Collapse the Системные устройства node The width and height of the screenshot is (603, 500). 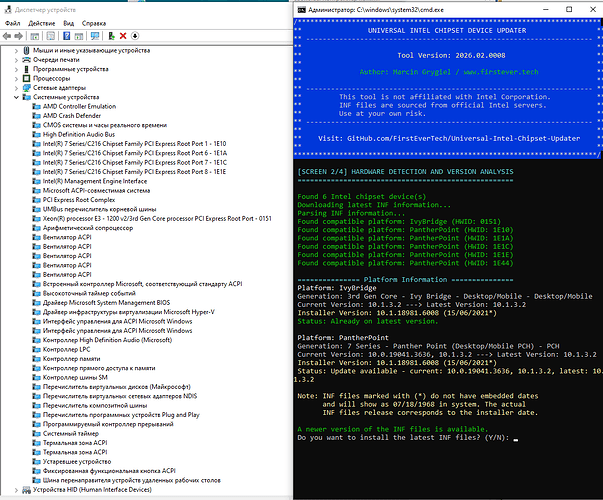[16, 97]
